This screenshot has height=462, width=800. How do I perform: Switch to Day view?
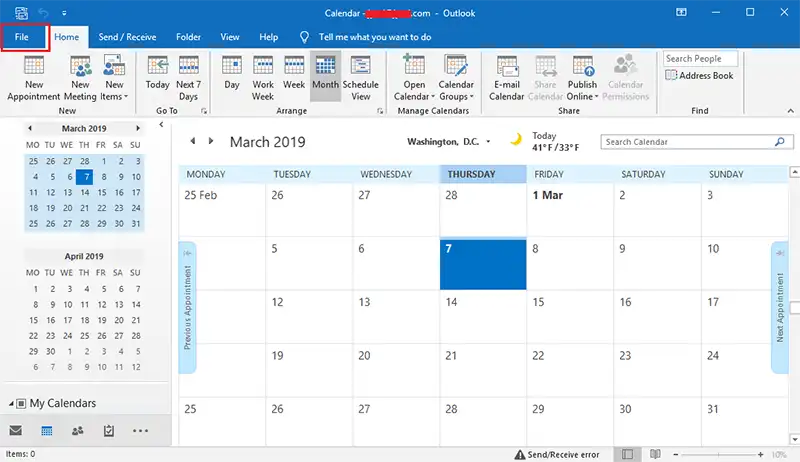click(x=232, y=73)
